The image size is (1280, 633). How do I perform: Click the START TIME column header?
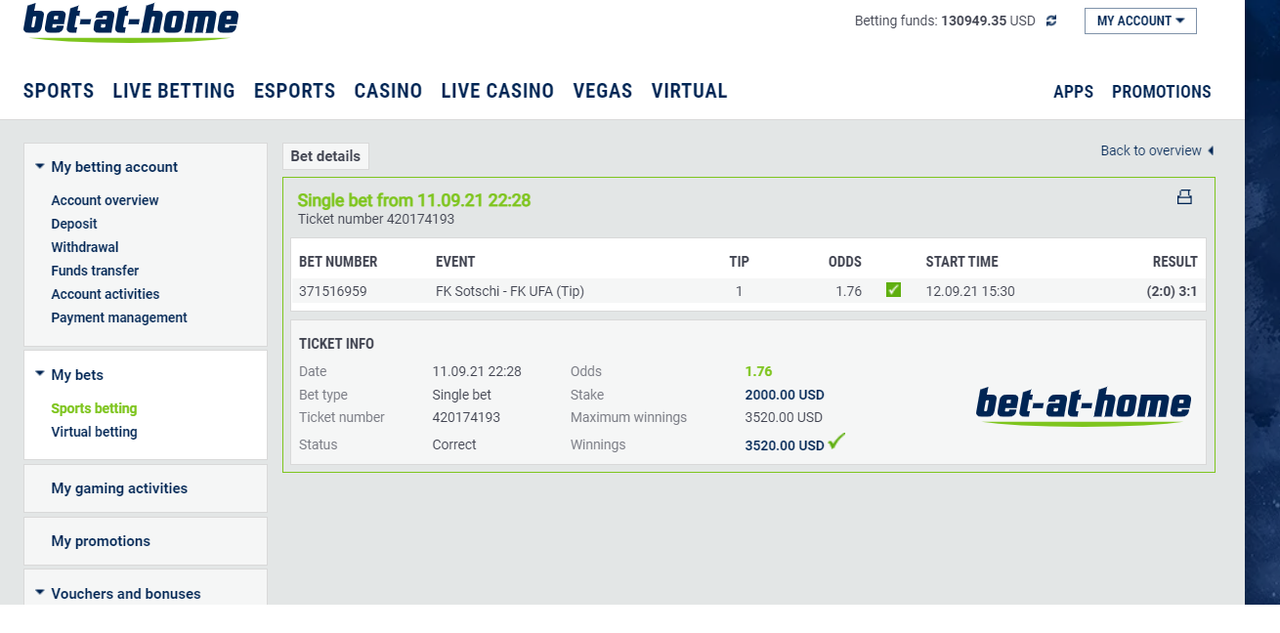(962, 262)
